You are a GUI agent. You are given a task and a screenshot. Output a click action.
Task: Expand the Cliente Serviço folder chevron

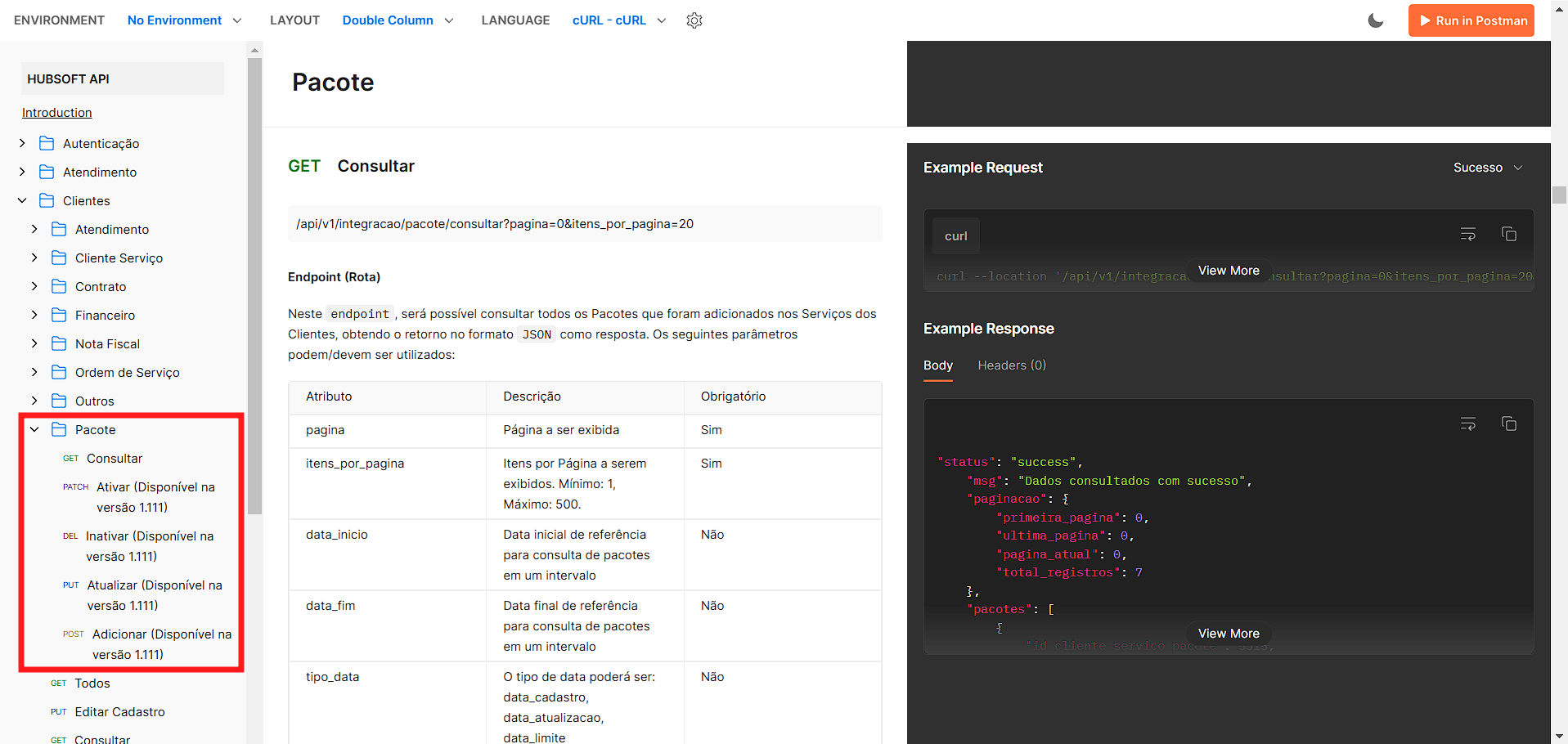click(34, 258)
